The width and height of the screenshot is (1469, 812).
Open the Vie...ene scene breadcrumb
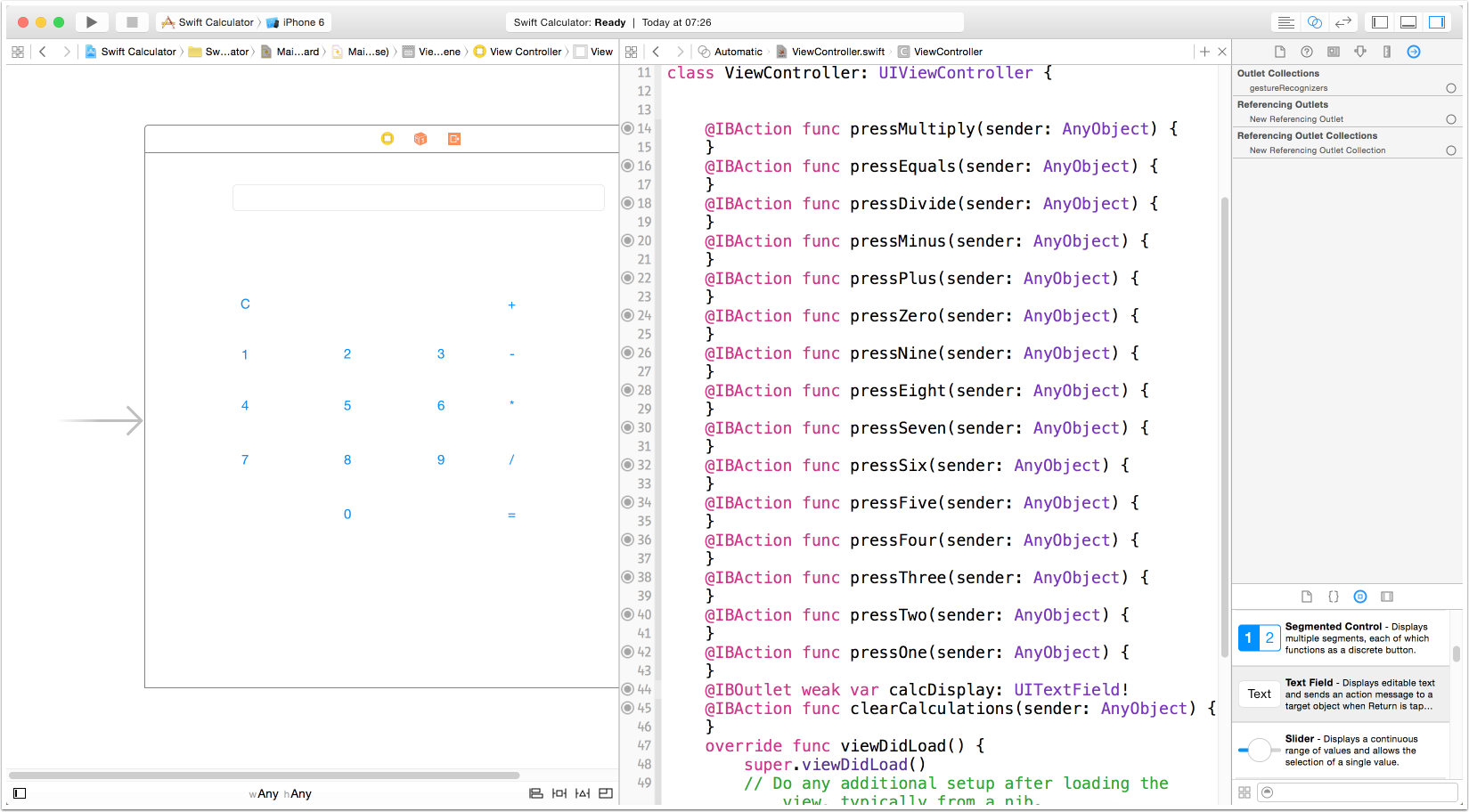[431, 52]
